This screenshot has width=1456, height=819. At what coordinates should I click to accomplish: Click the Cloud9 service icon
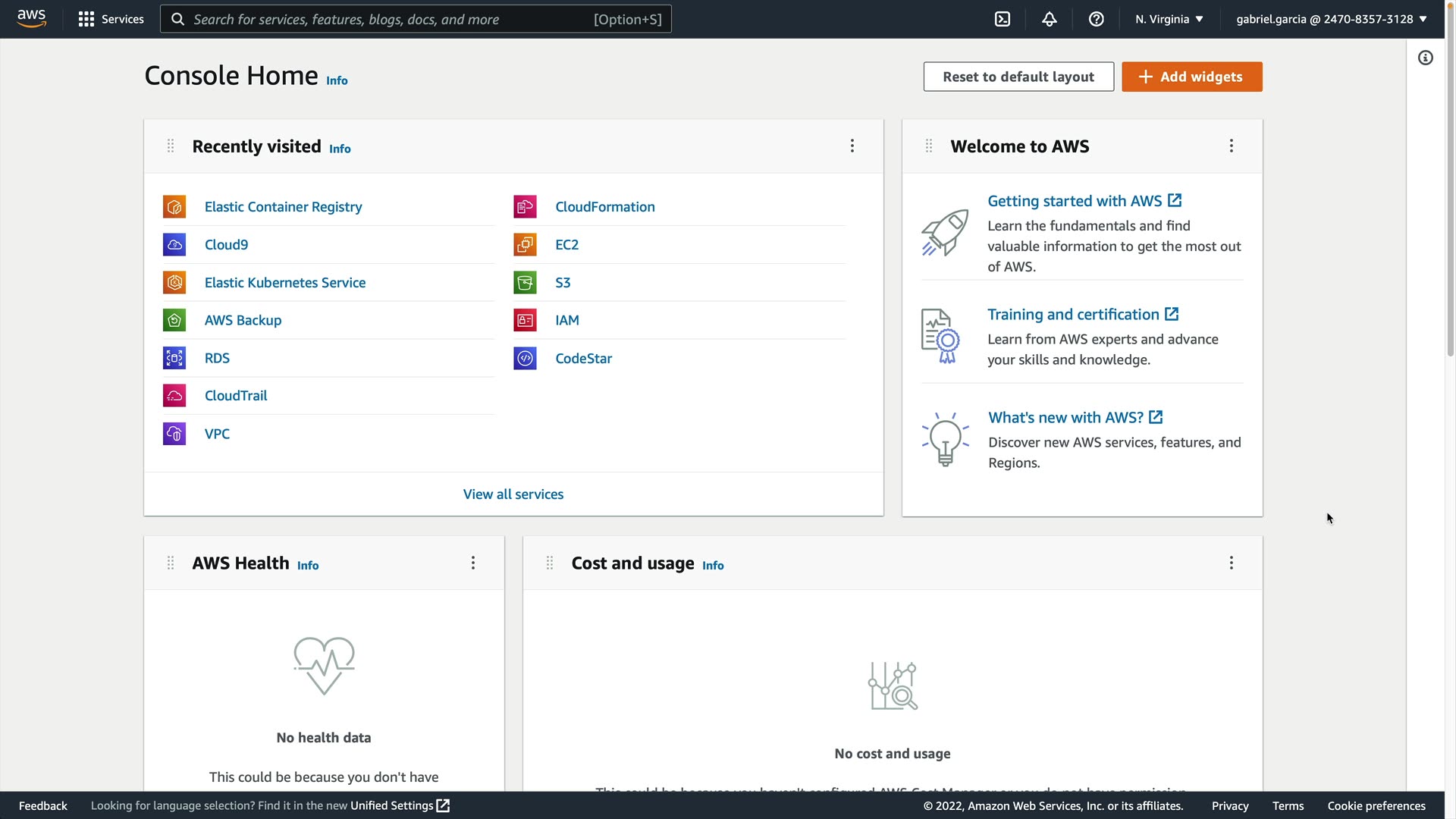click(174, 245)
